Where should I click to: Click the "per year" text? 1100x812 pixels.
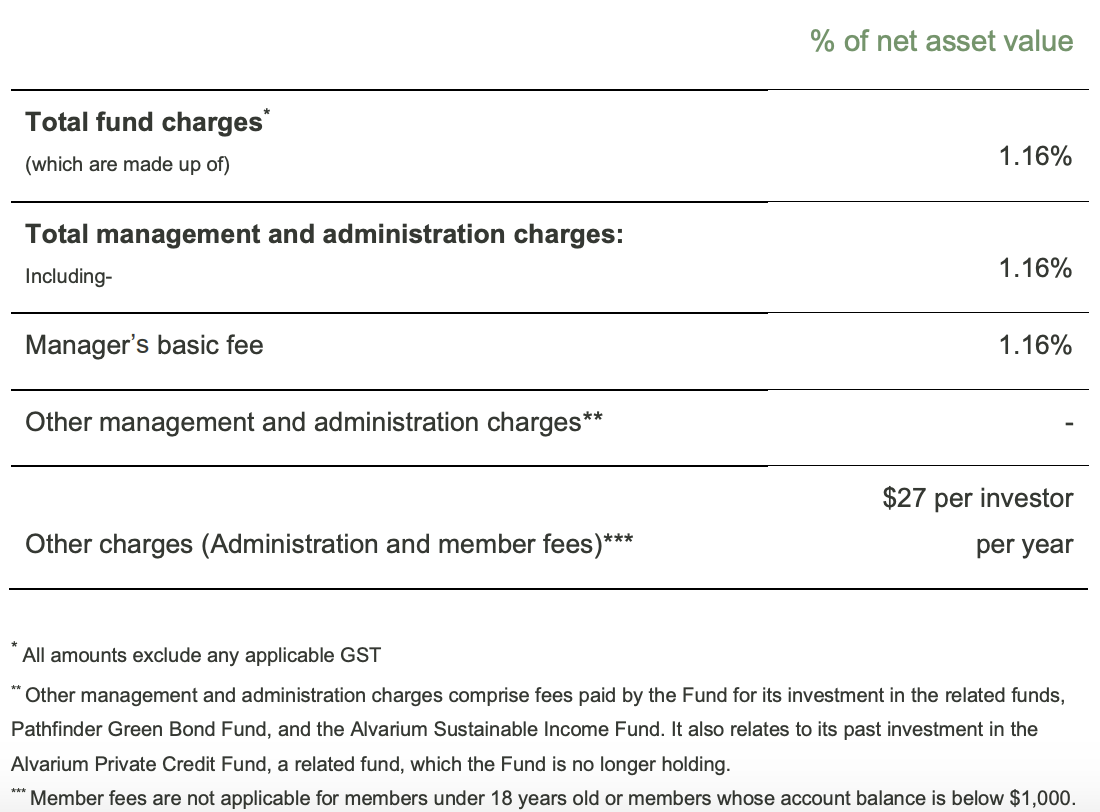[1024, 545]
